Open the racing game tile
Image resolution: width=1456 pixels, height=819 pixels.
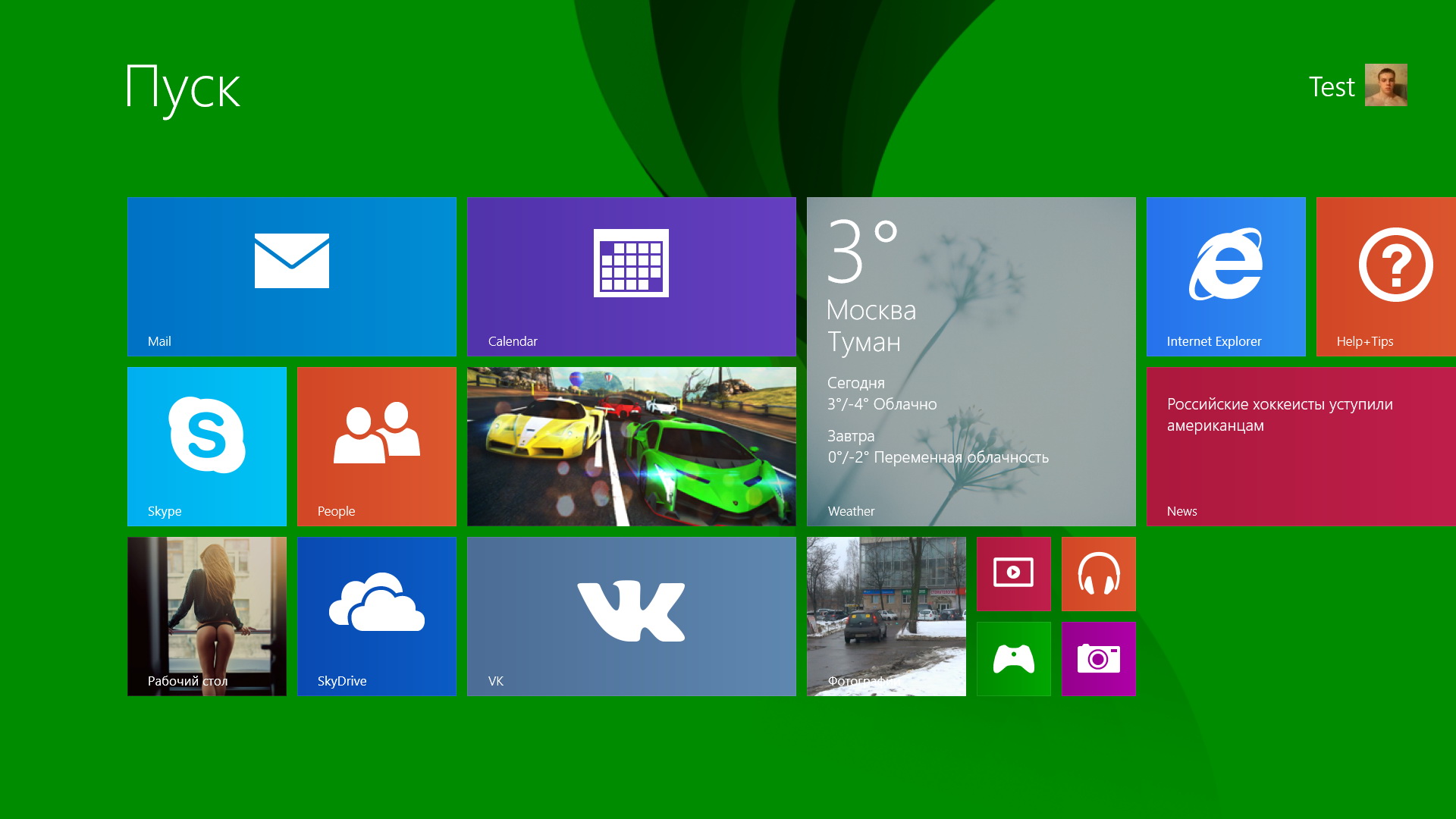pos(632,447)
